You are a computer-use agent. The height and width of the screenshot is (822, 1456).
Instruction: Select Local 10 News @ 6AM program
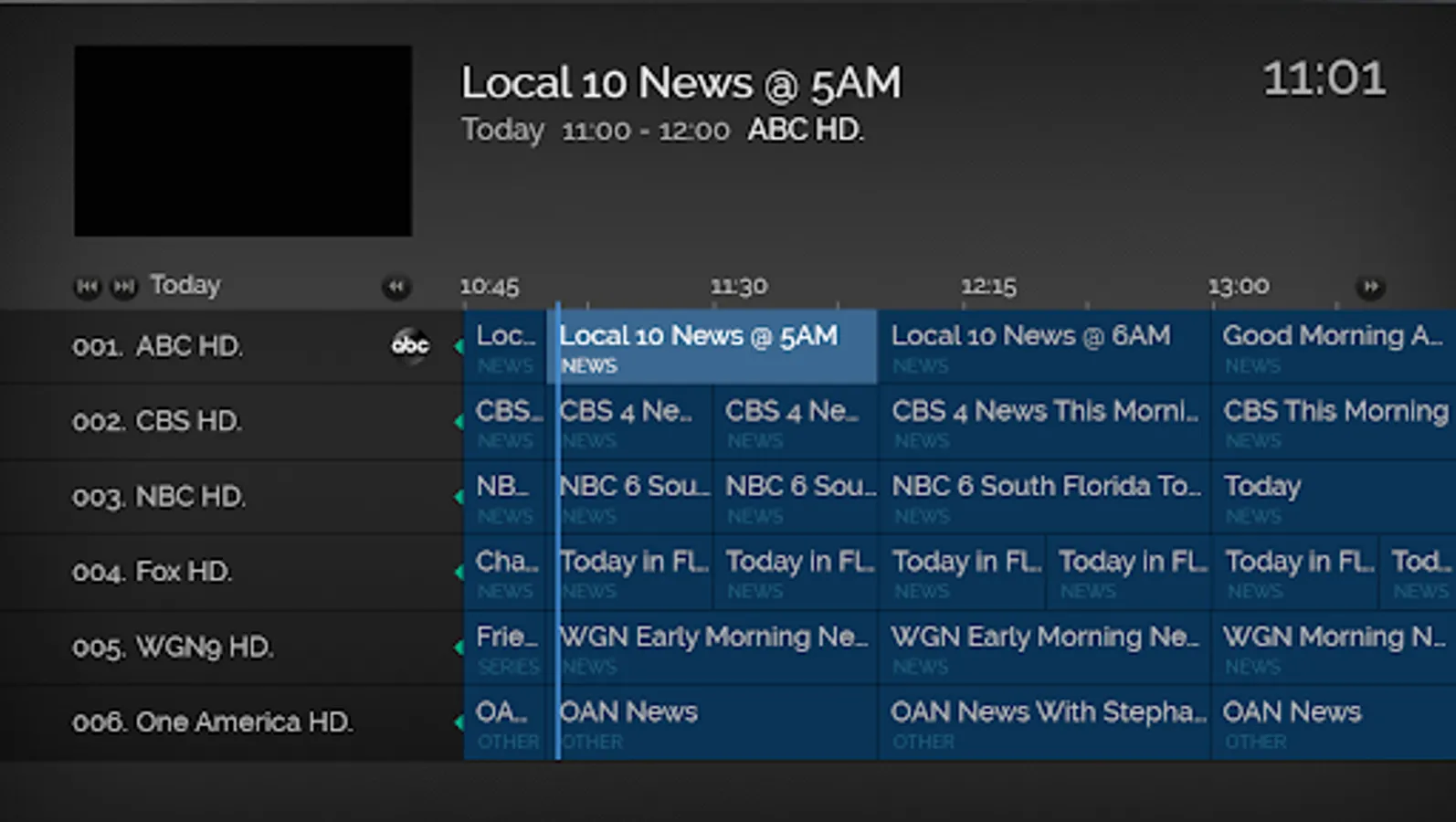[x=1044, y=347]
